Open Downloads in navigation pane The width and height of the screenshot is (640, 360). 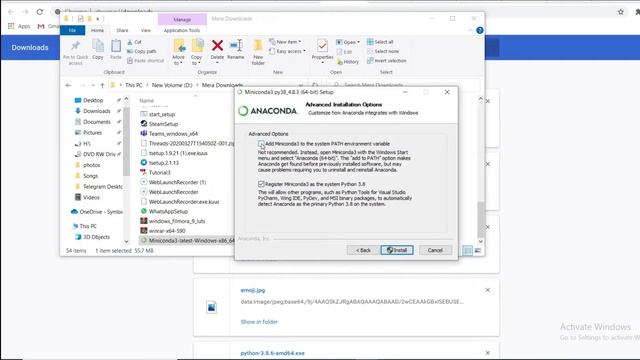96,111
